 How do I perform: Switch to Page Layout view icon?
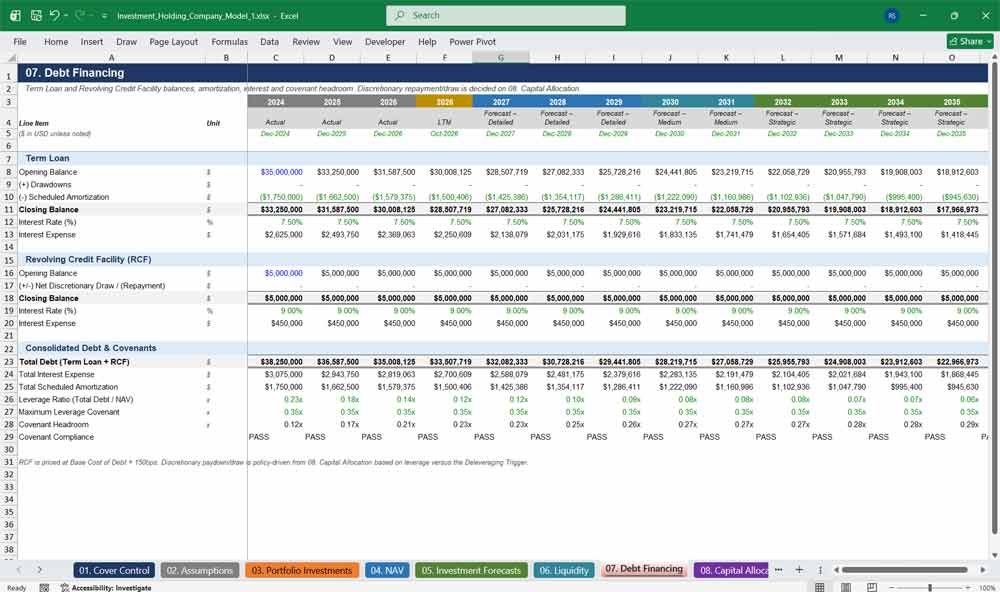tap(846, 588)
